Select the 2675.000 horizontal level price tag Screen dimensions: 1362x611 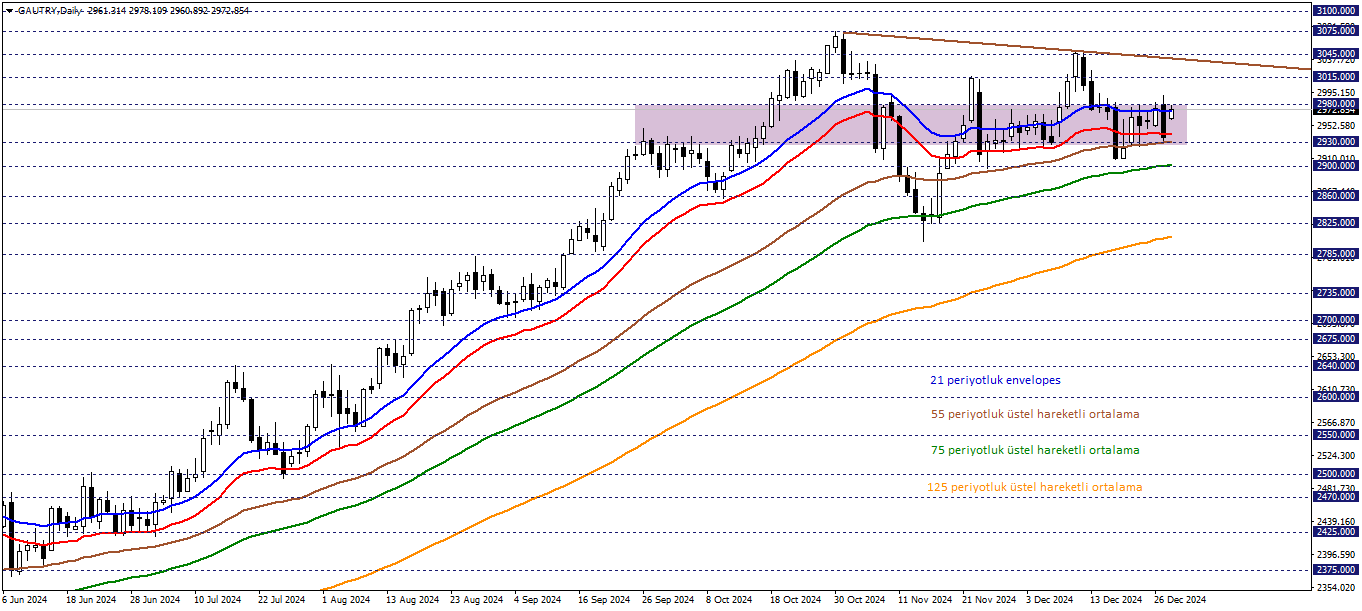[x=1335, y=339]
